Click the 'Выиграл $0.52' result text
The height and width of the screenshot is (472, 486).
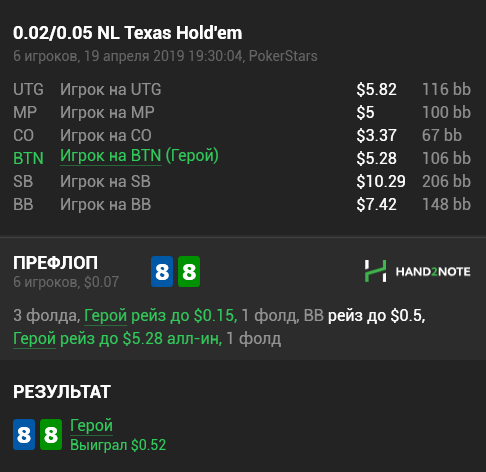point(118,445)
